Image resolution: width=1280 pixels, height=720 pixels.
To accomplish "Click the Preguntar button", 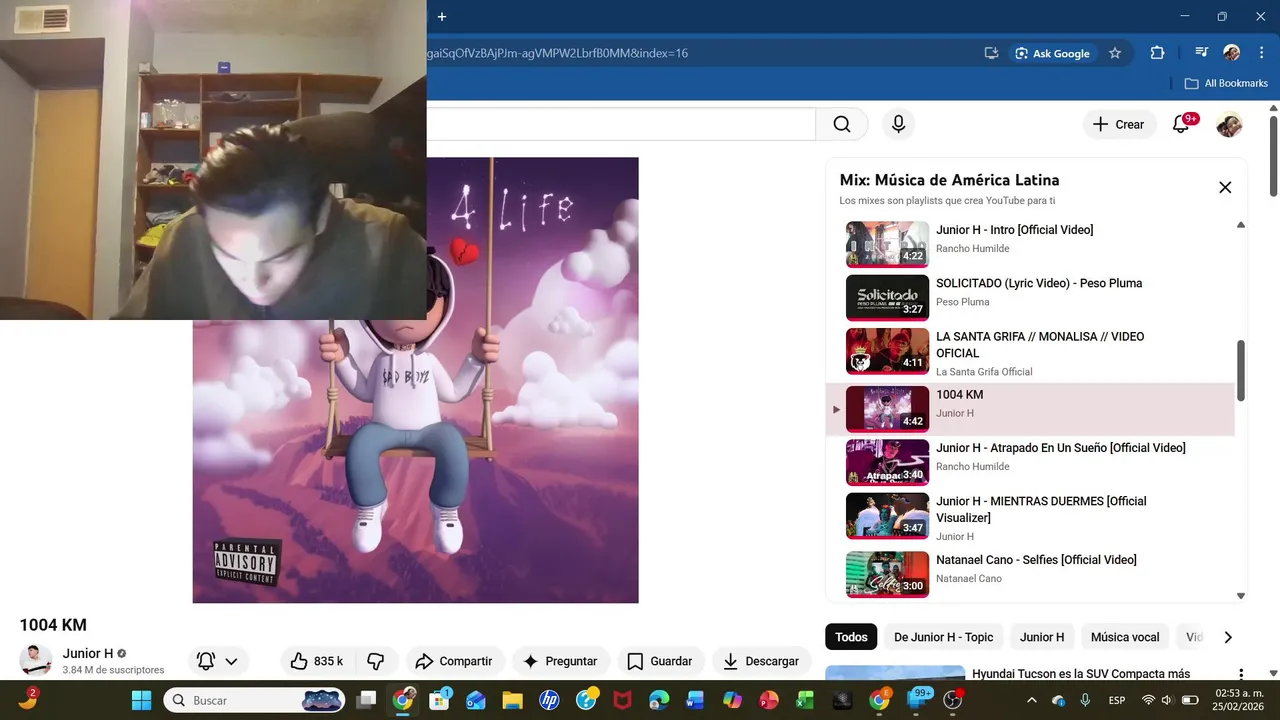I will pyautogui.click(x=560, y=661).
